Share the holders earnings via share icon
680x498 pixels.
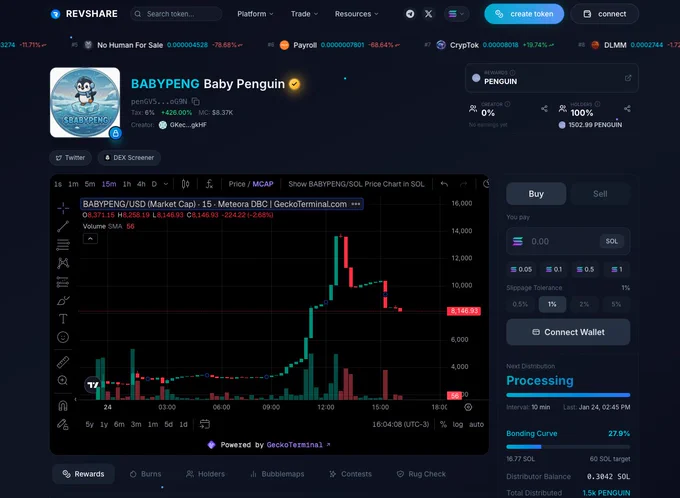(x=627, y=108)
